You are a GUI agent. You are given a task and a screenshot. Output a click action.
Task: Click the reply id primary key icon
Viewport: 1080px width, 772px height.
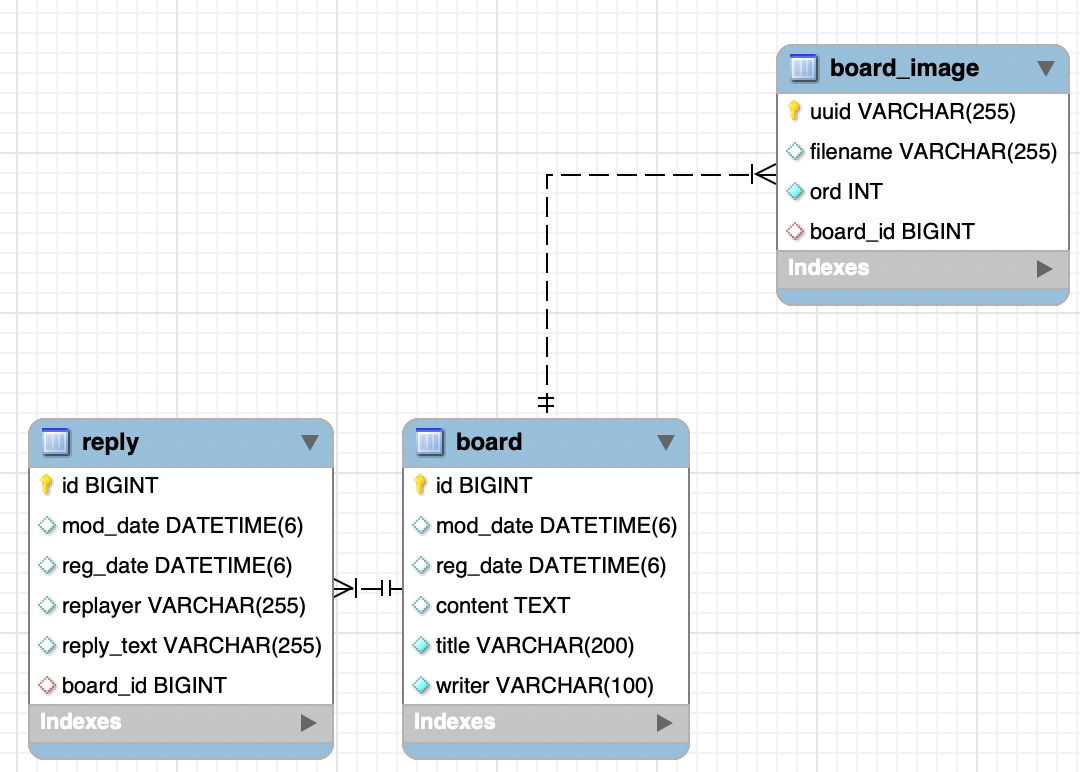click(x=46, y=485)
